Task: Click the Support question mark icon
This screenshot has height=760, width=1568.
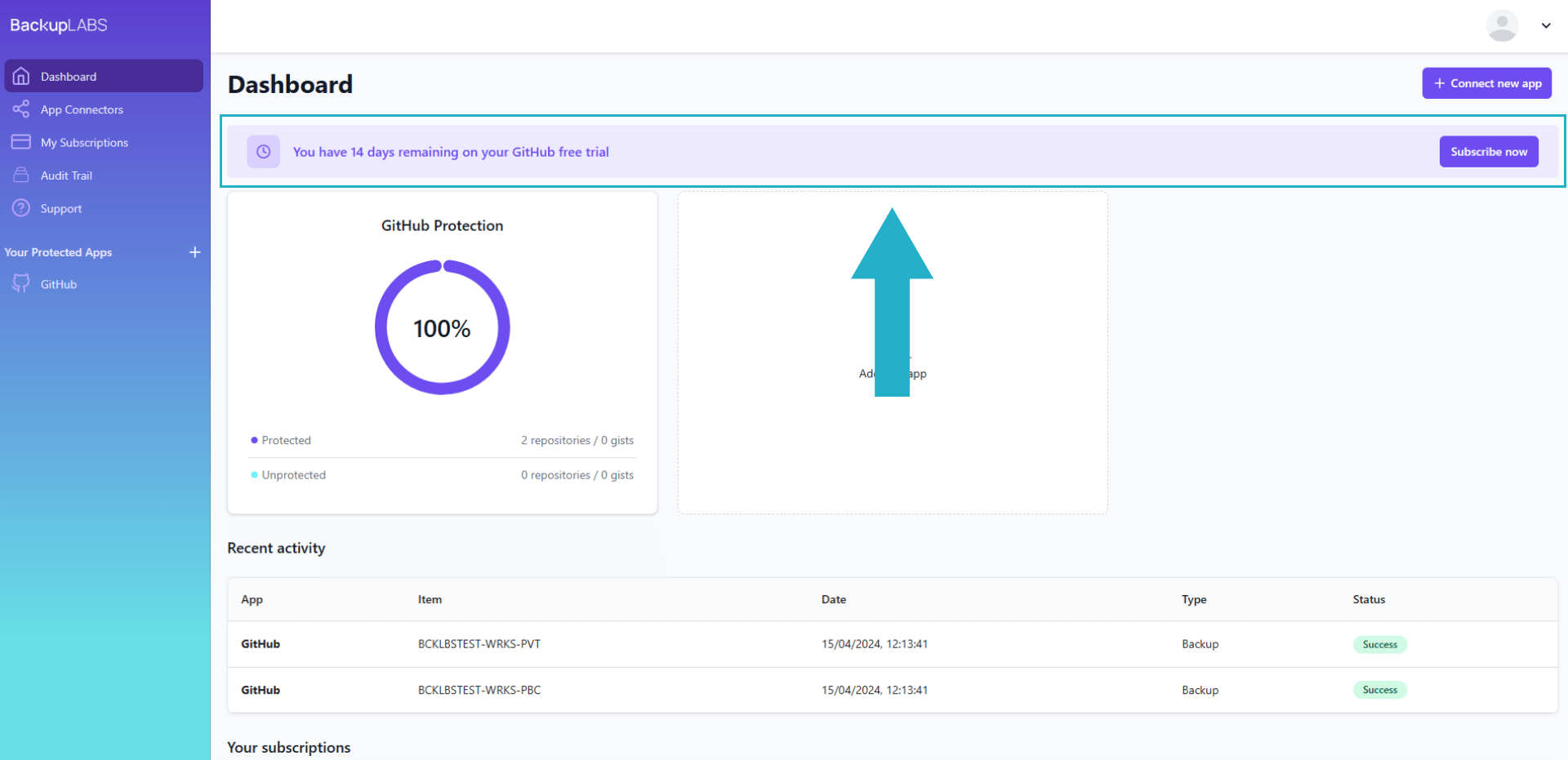Action: [x=21, y=208]
